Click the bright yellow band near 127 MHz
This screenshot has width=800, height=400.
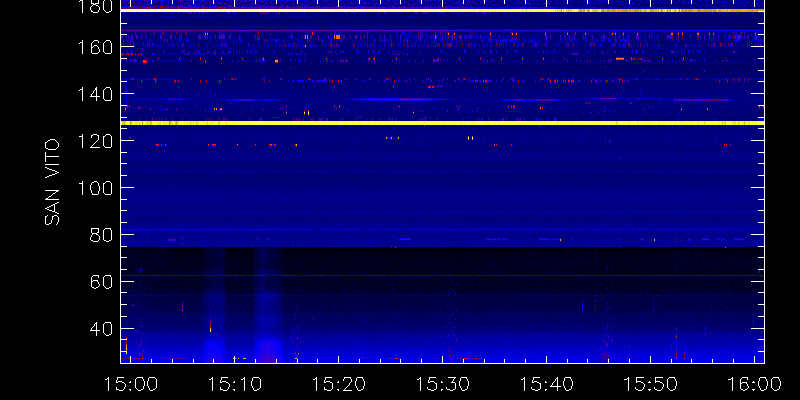tap(442, 123)
